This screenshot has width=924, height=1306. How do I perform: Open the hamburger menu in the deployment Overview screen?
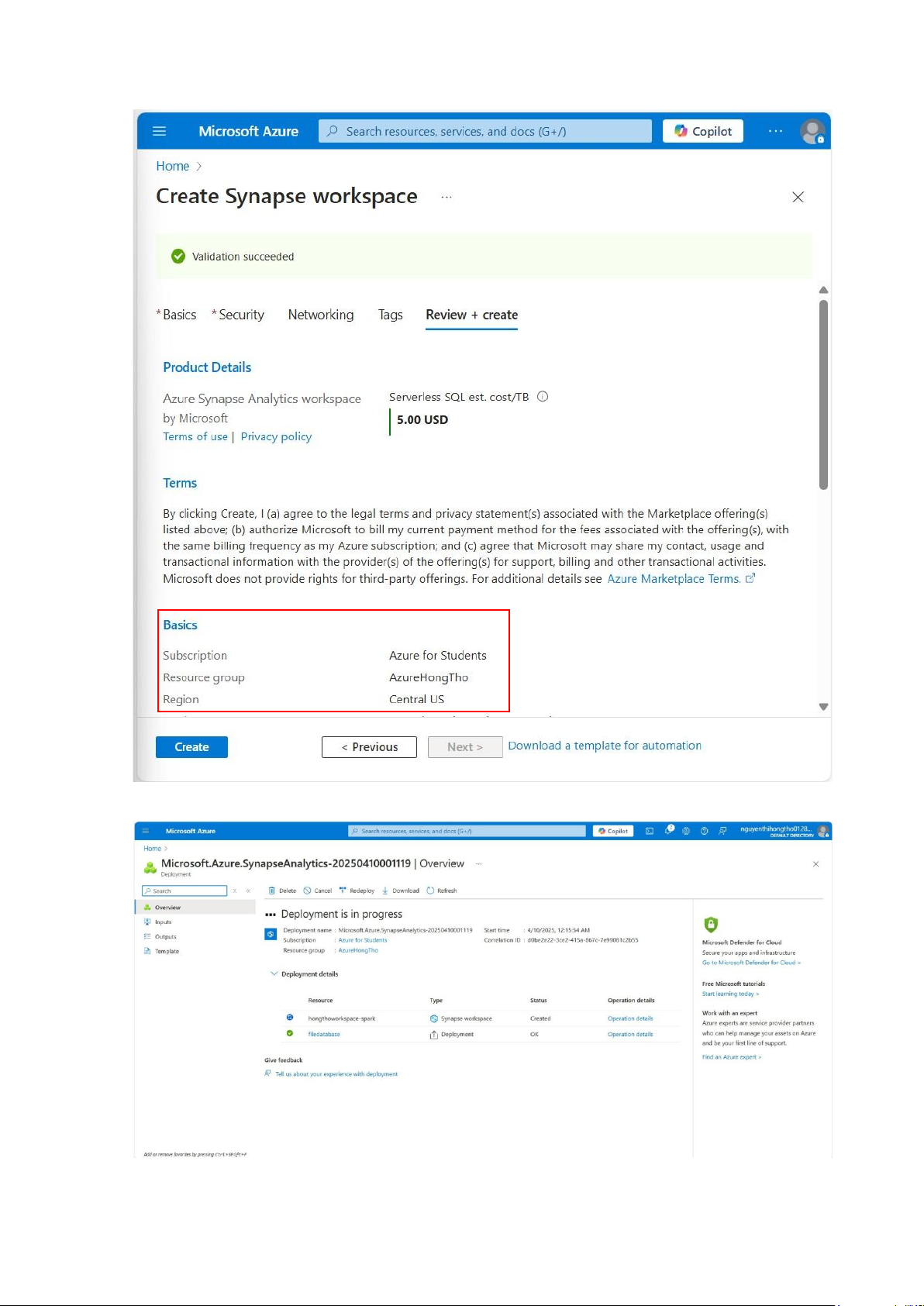(145, 831)
